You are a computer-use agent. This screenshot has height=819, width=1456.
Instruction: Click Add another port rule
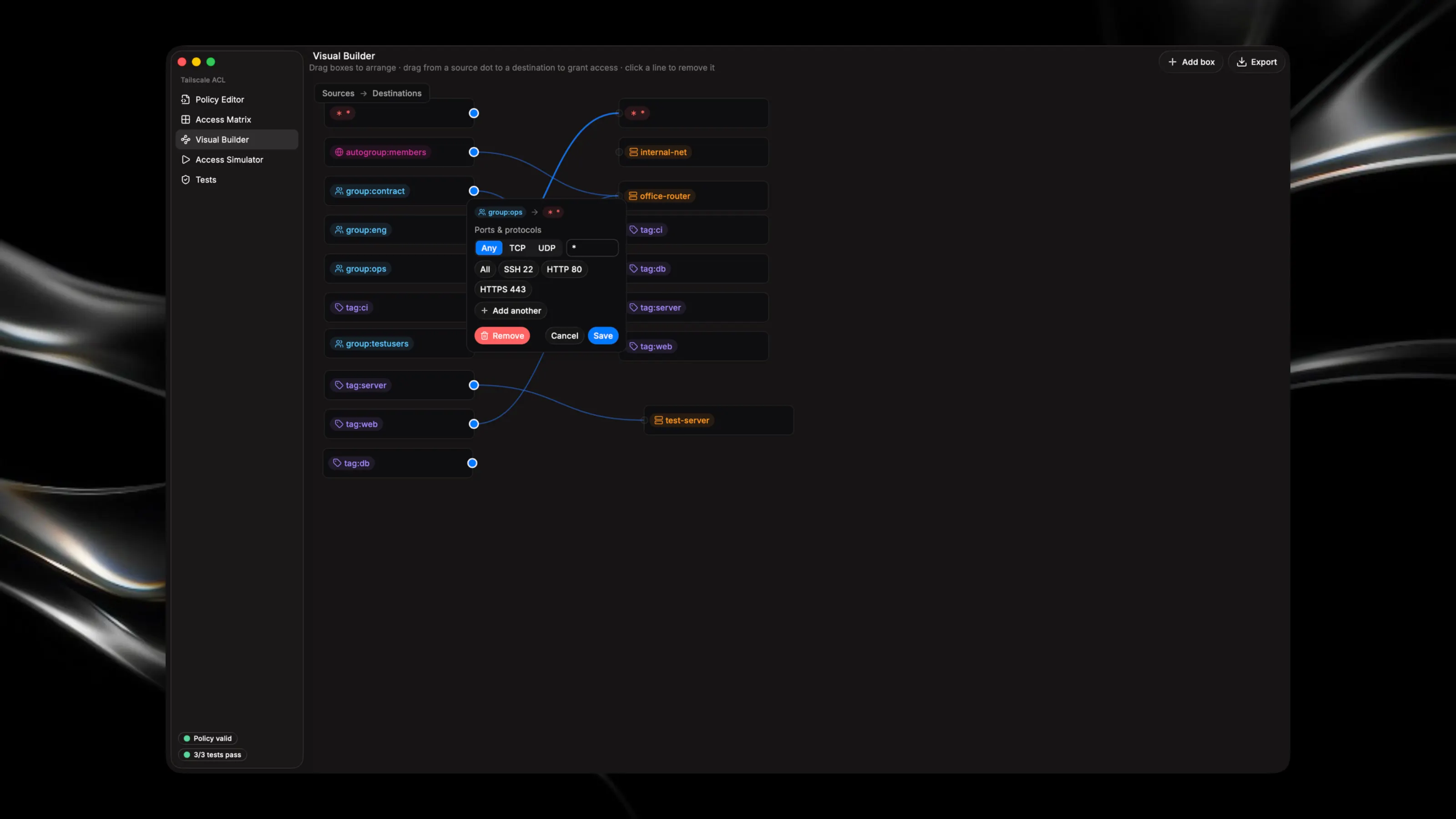511,311
